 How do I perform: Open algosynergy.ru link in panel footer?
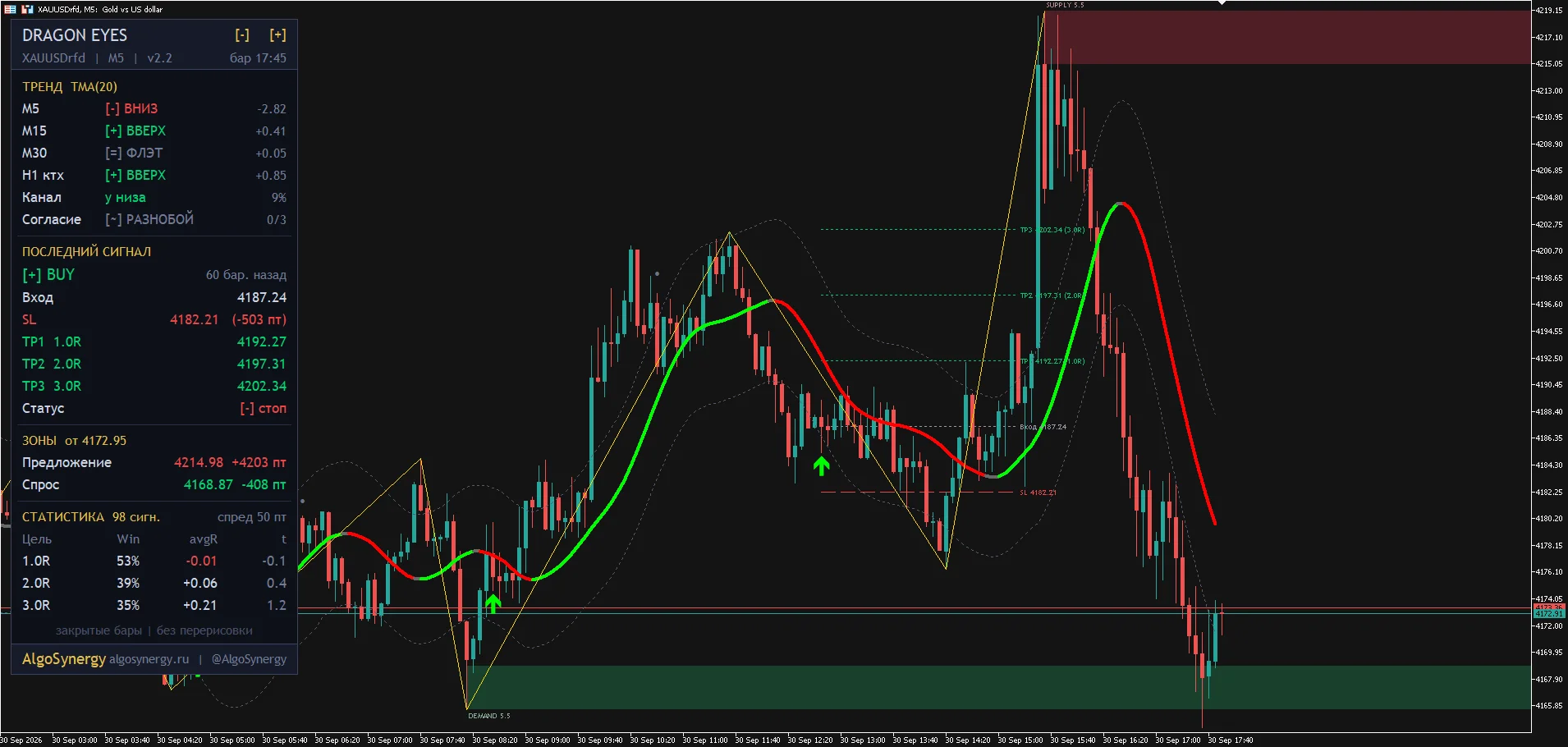(149, 659)
